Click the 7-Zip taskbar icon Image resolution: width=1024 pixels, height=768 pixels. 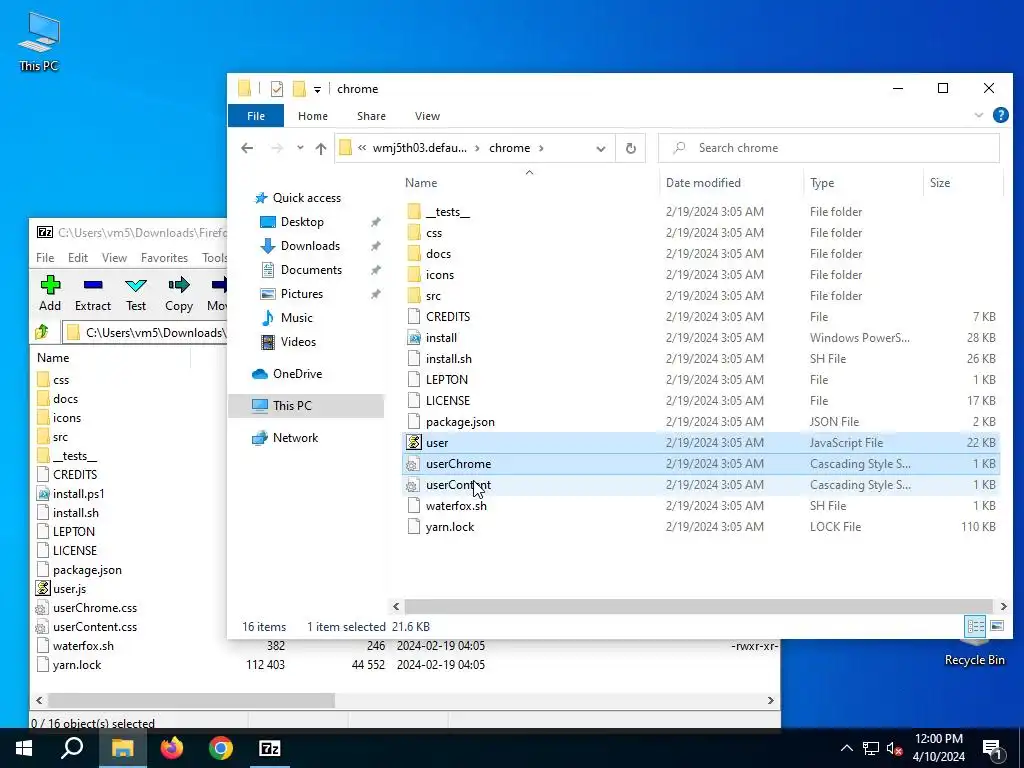click(270, 748)
